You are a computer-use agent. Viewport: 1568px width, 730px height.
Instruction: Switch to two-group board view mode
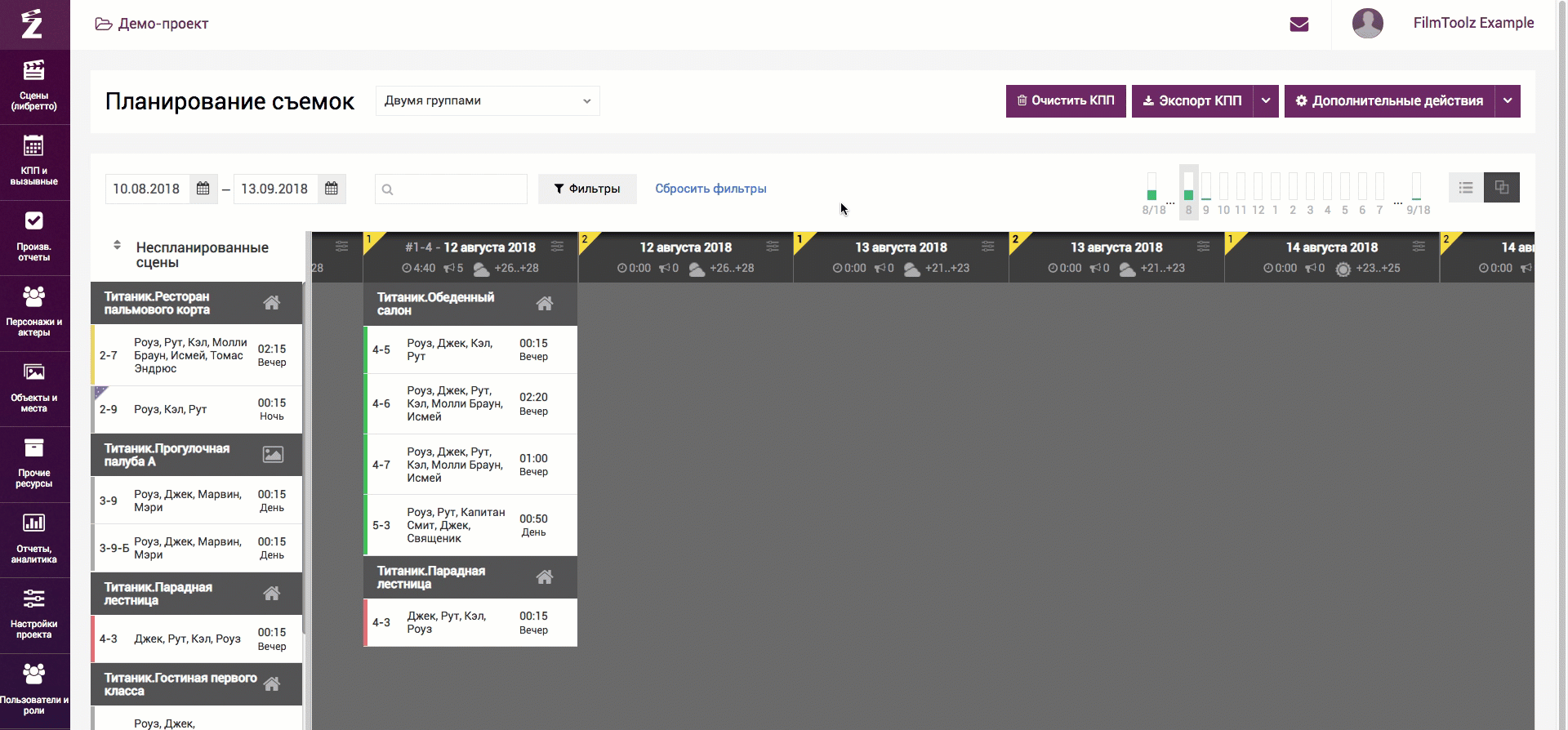[x=1502, y=188]
